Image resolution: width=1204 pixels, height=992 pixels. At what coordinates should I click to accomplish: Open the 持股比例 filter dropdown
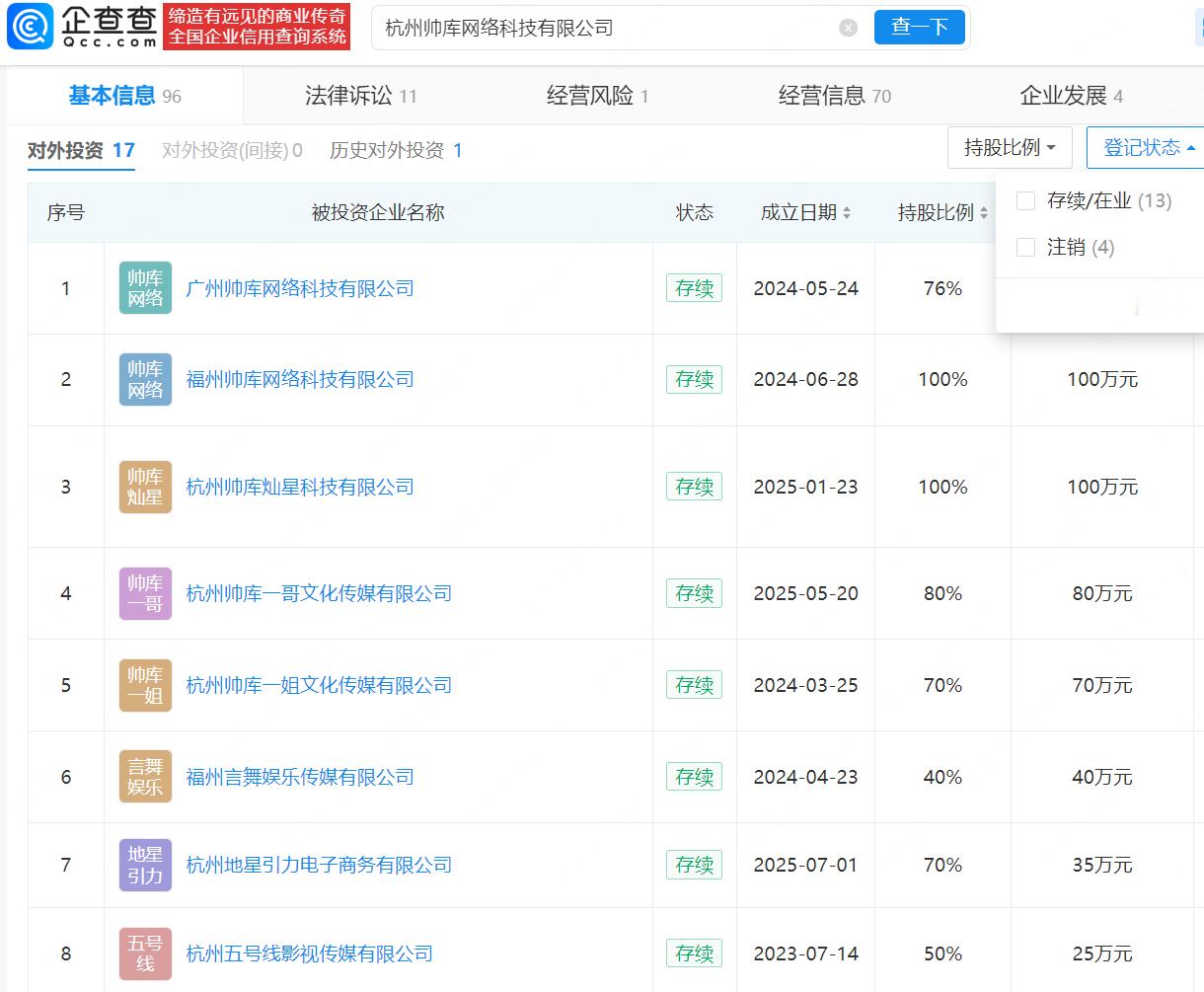point(1010,146)
